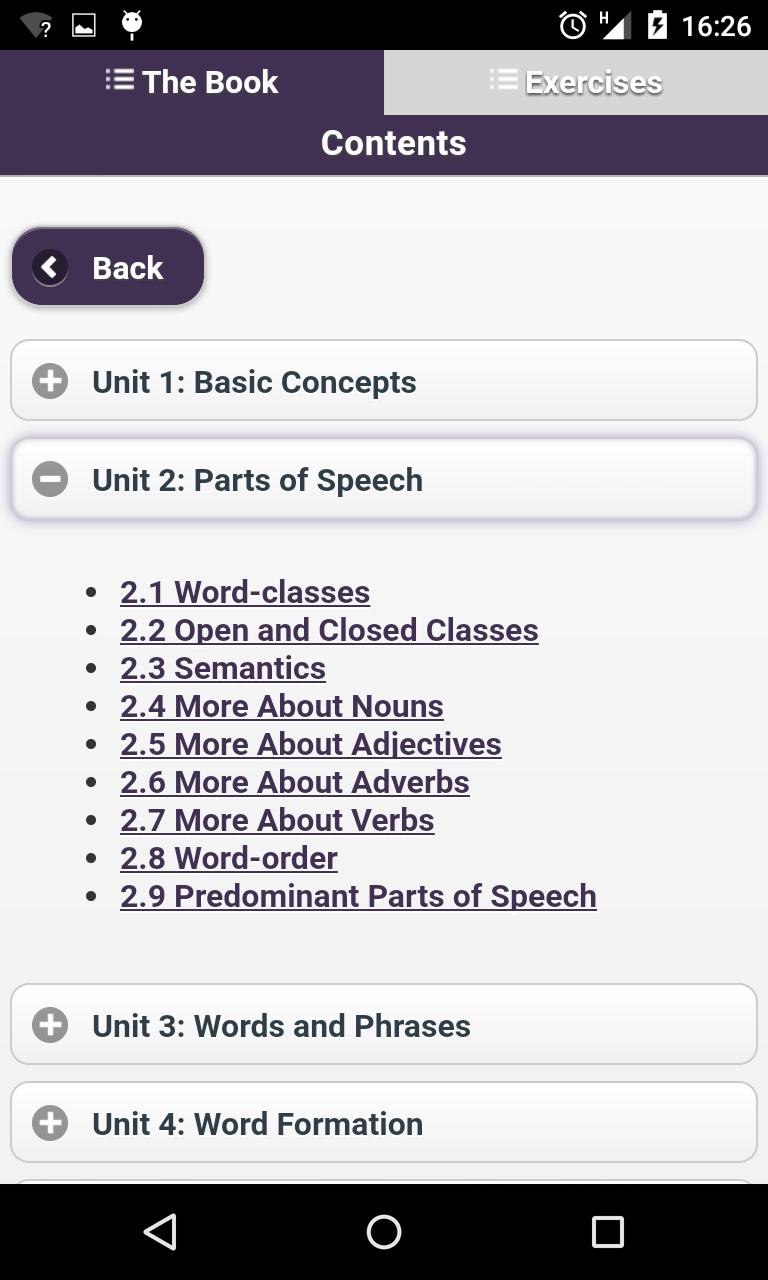The image size is (768, 1280).
Task: Expand Unit 3: Words and Phrases
Action: (x=384, y=1024)
